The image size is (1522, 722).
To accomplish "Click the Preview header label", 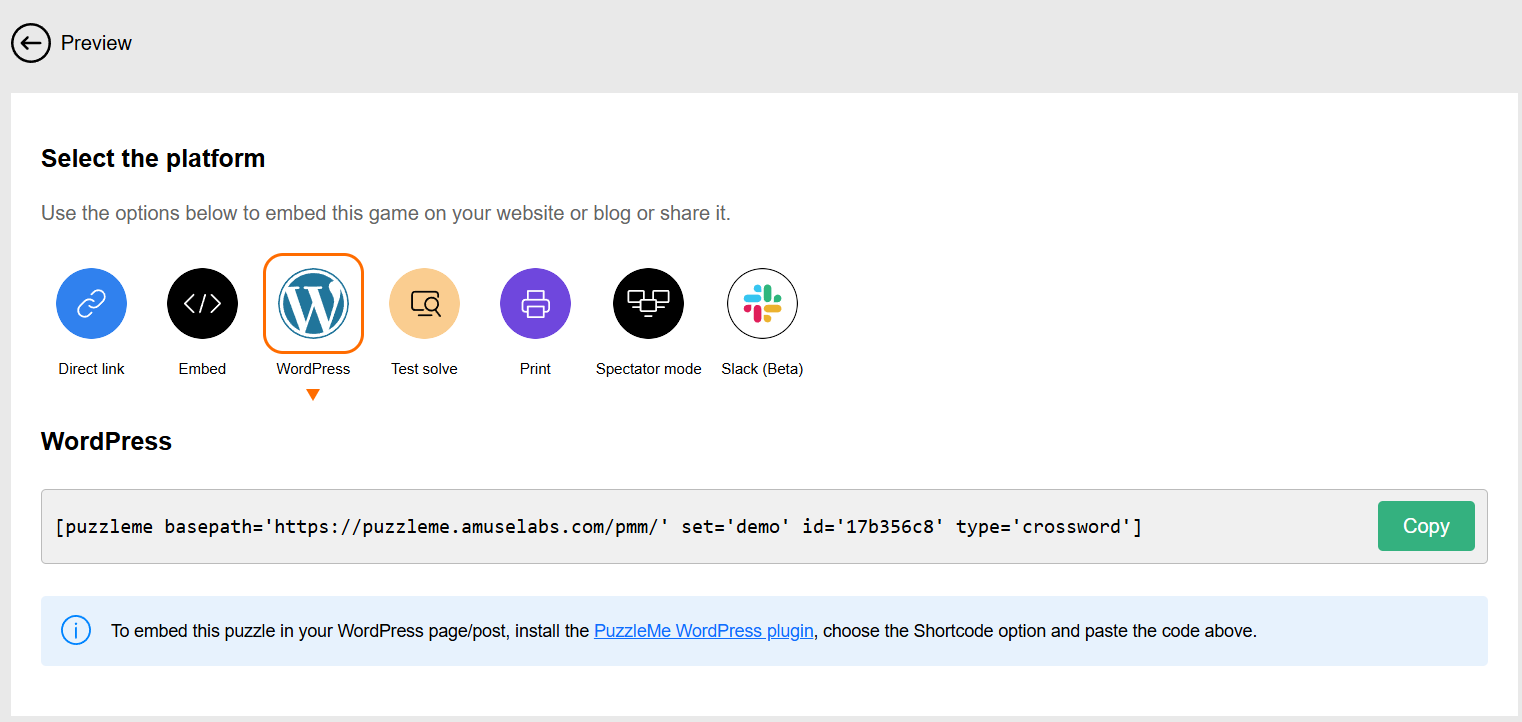I will [96, 43].
